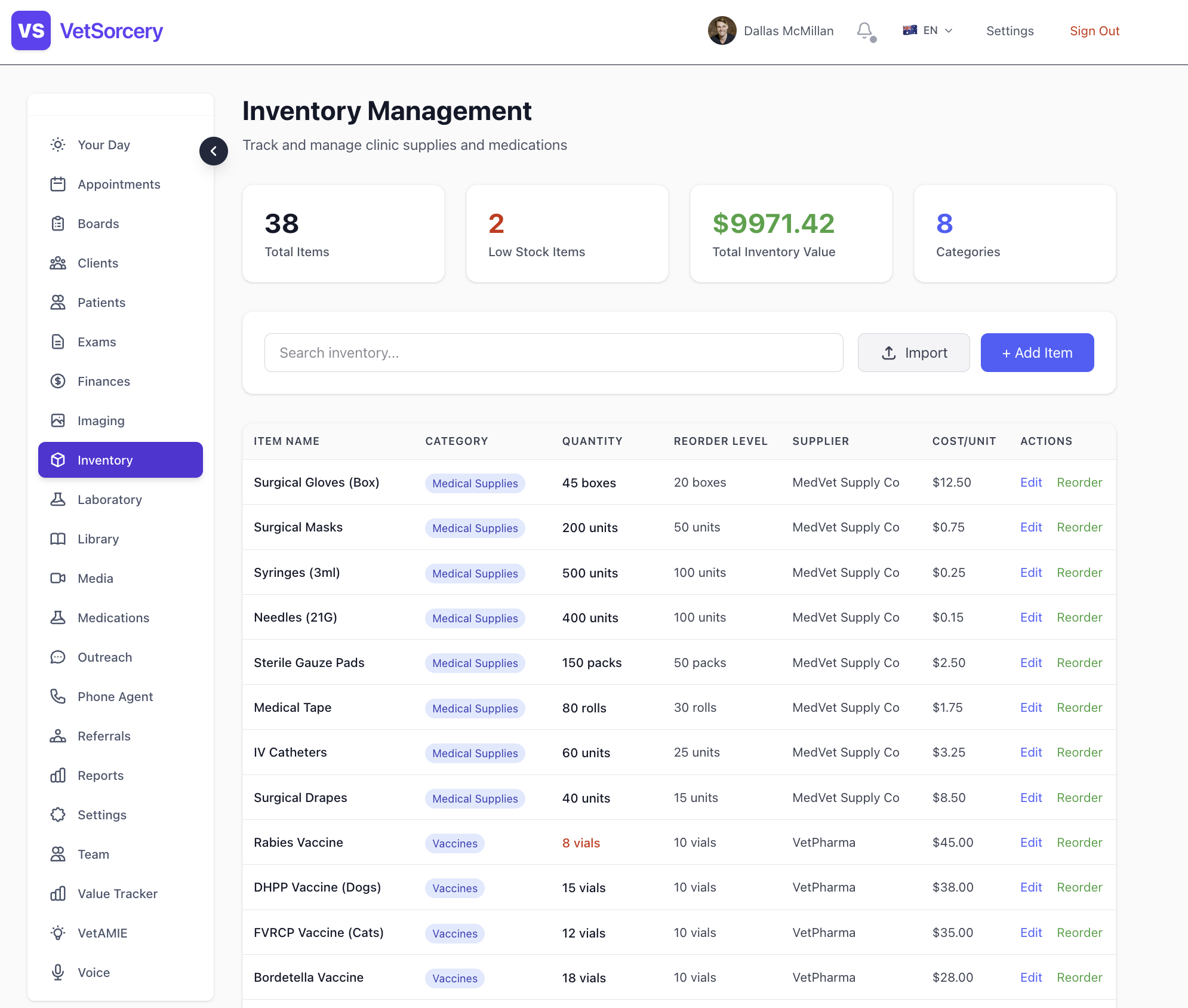Click the Voice microphone icon

point(58,972)
